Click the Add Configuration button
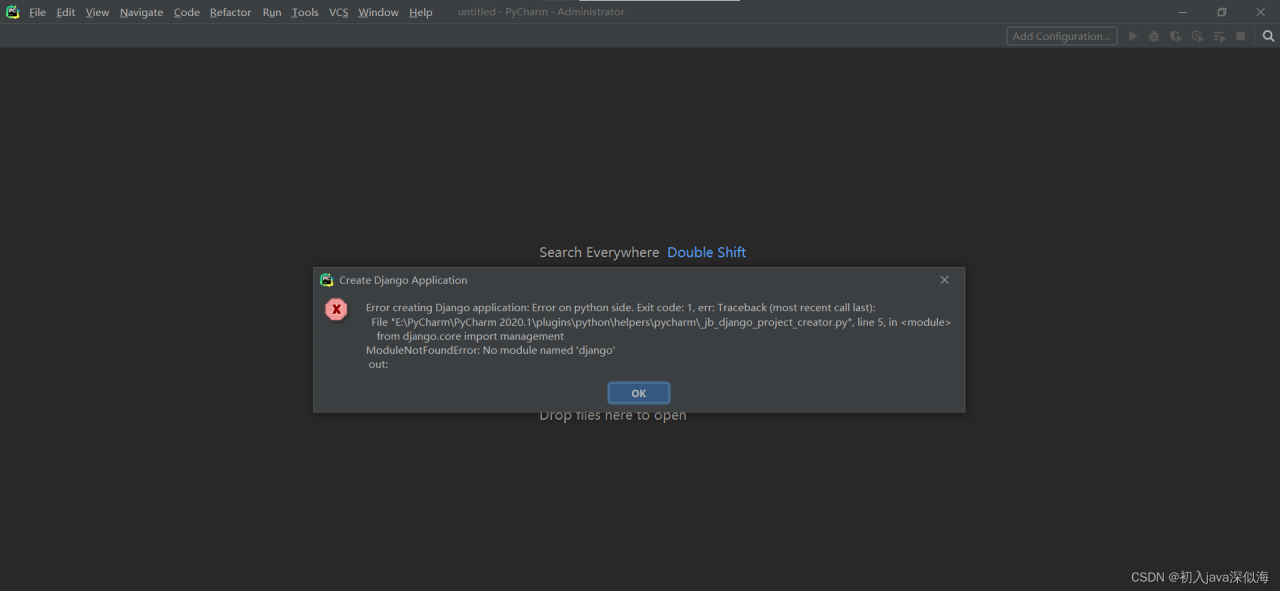The height and width of the screenshot is (591, 1280). point(1062,36)
